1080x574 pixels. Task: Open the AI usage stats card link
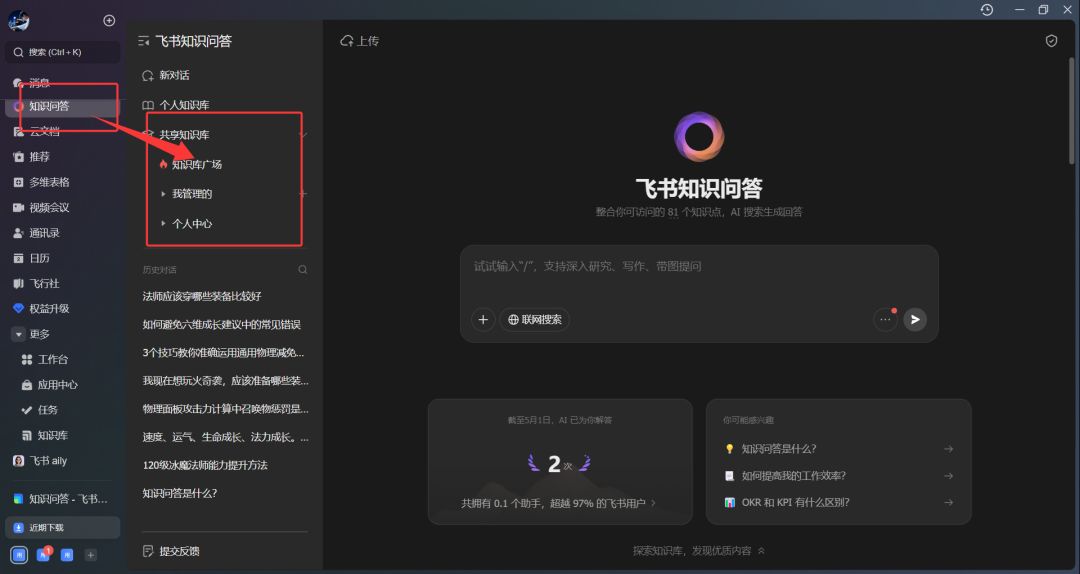pos(559,504)
